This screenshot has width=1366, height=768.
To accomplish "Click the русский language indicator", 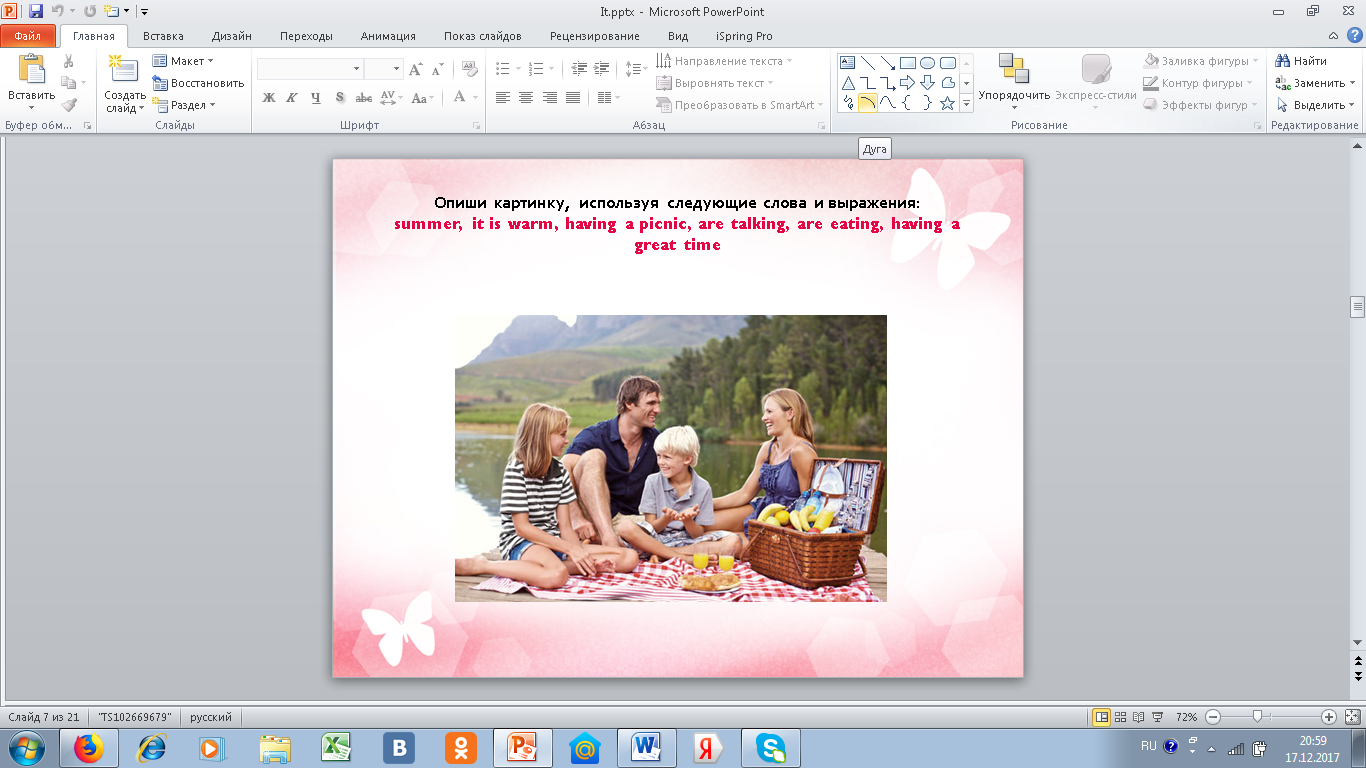I will 212,717.
